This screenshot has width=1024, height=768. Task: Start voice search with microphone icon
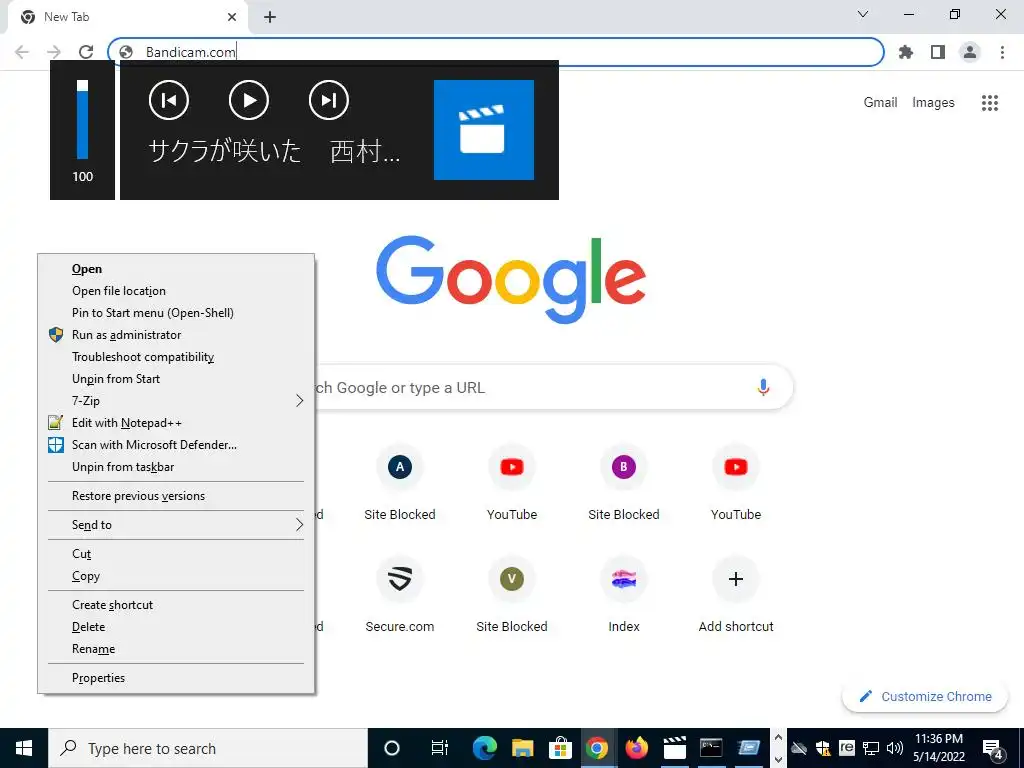(x=763, y=387)
